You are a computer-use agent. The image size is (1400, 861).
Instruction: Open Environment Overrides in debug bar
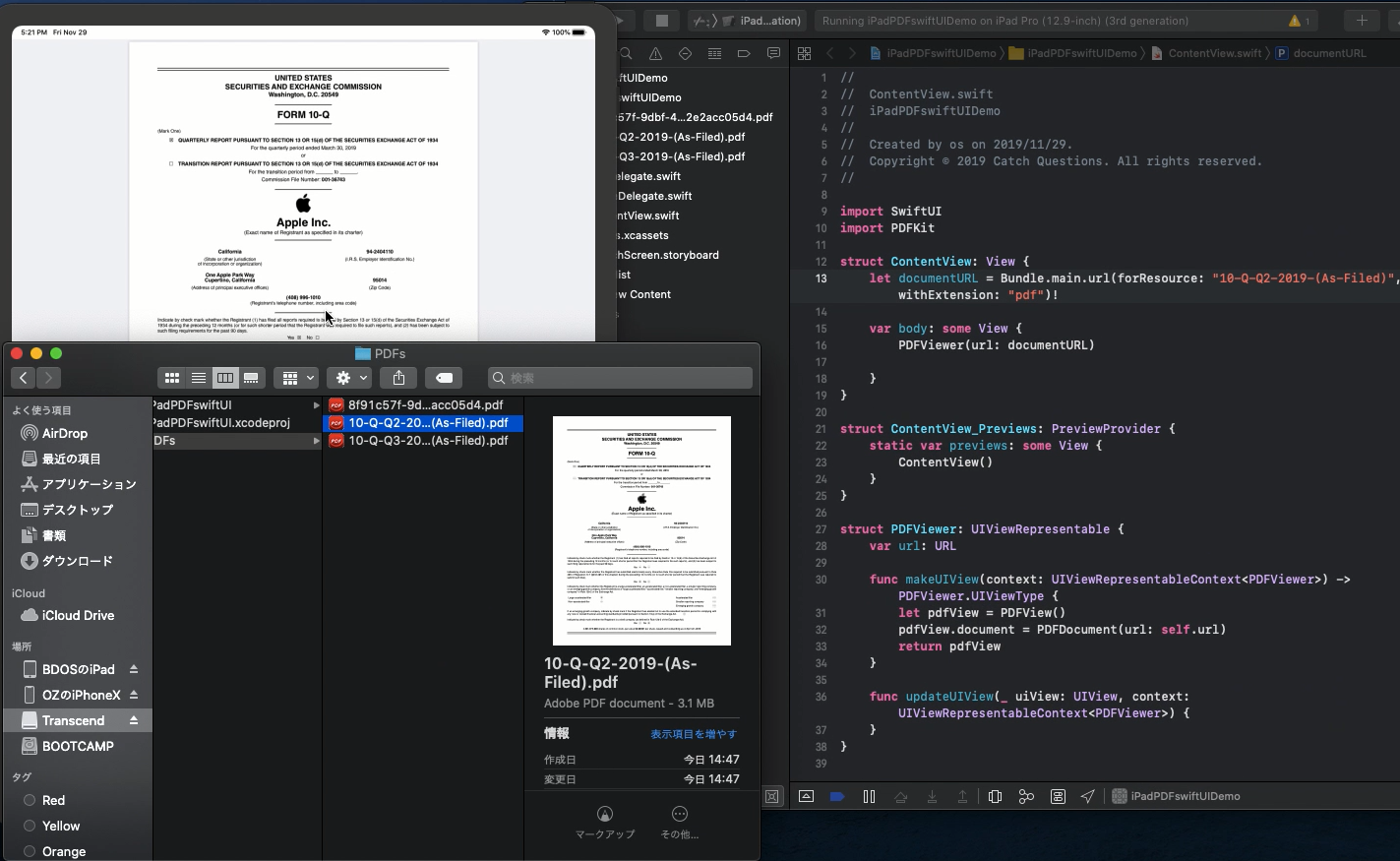point(1058,796)
